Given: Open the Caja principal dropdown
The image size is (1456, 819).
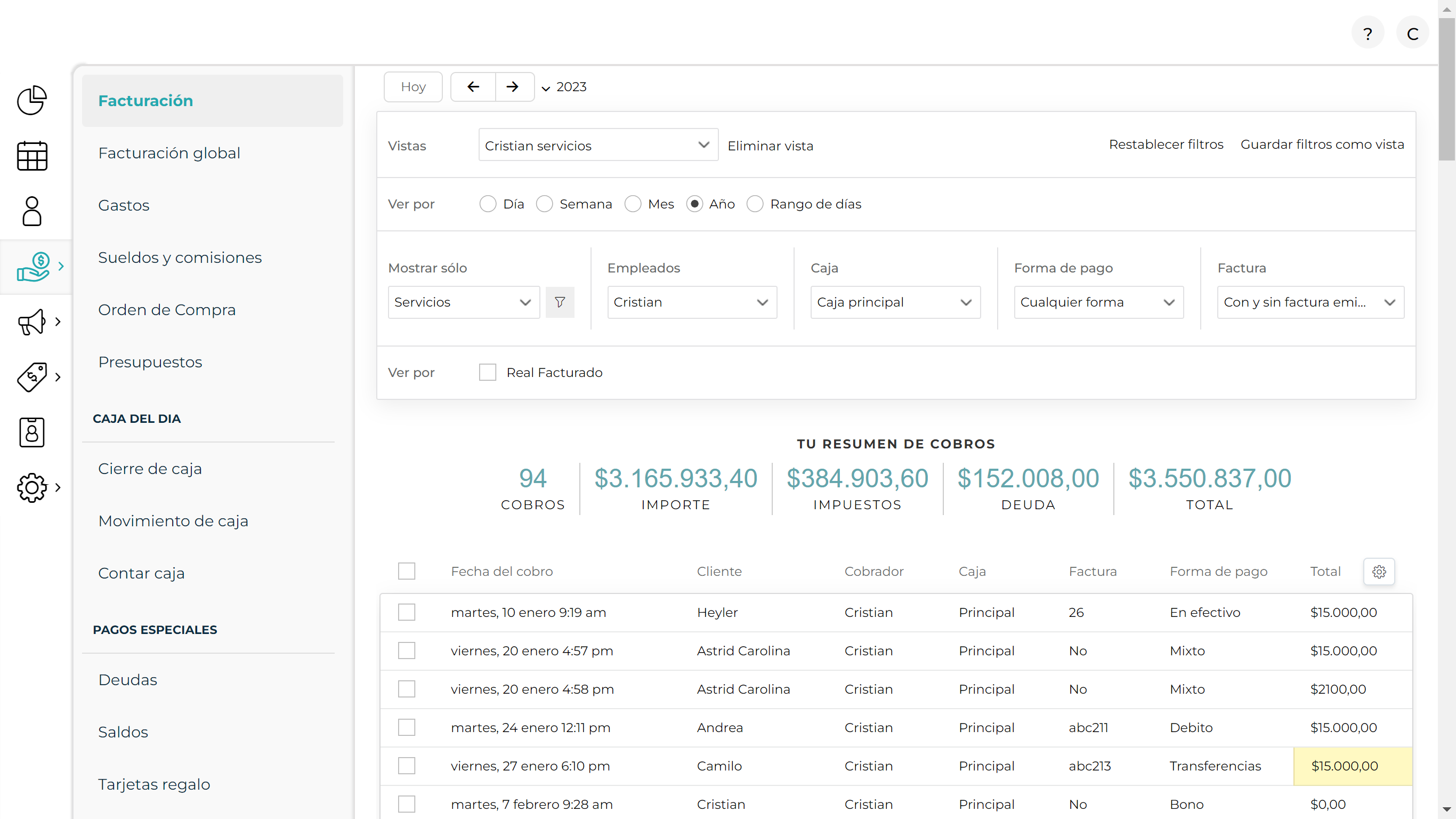Looking at the screenshot, I should click(895, 302).
